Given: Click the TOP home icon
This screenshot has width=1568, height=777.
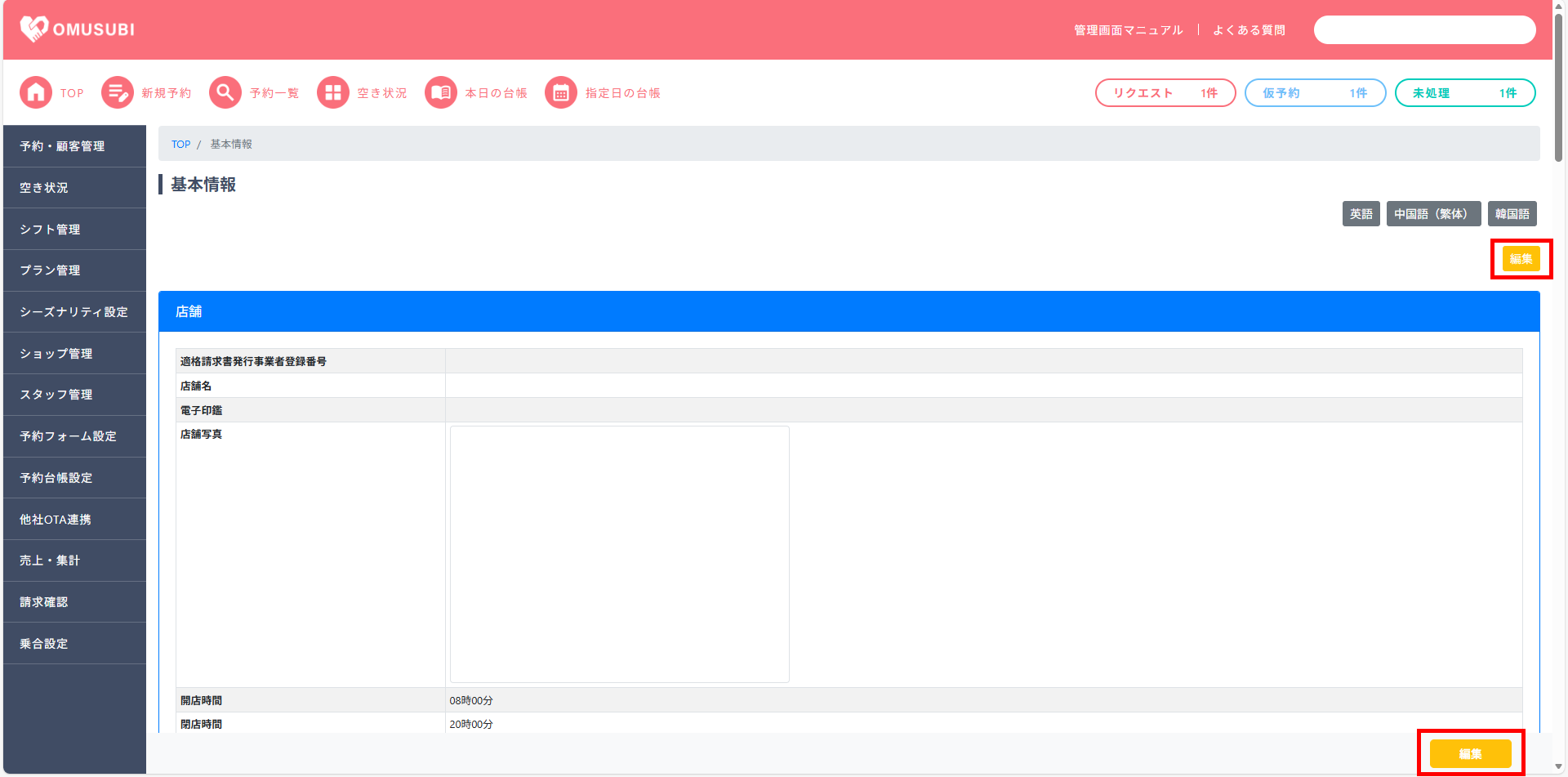Looking at the screenshot, I should click(x=36, y=93).
